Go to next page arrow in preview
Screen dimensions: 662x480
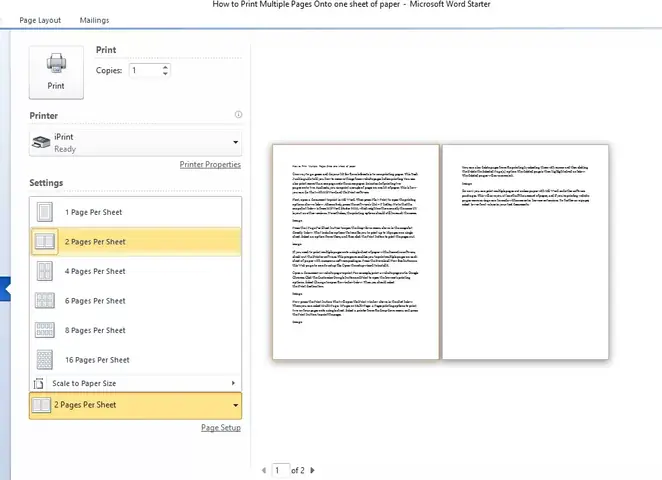coord(312,470)
